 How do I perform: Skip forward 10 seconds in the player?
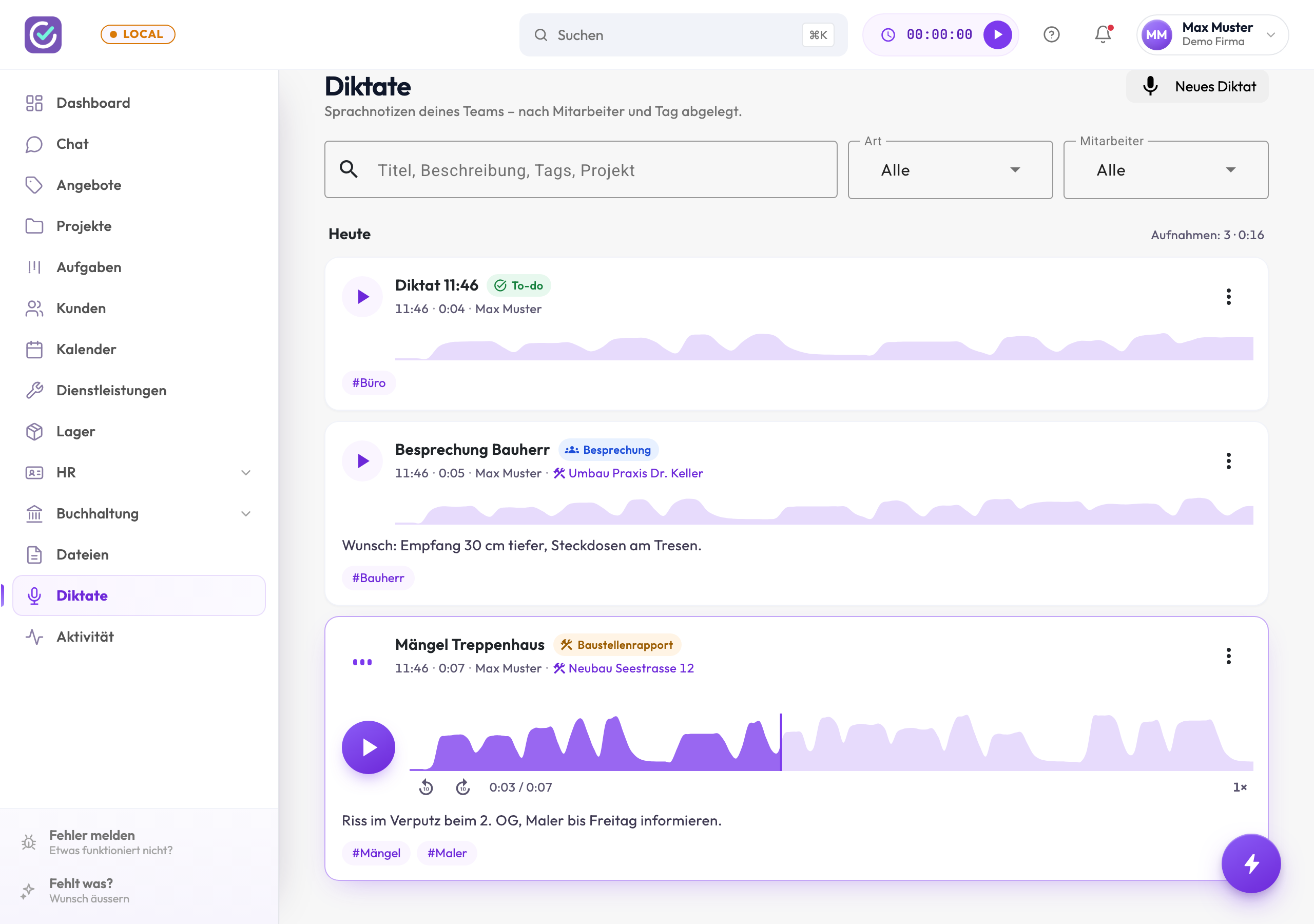pyautogui.click(x=463, y=787)
